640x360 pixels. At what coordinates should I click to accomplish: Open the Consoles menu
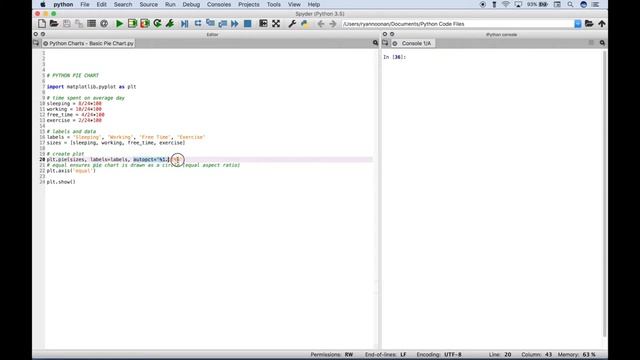click(219, 4)
